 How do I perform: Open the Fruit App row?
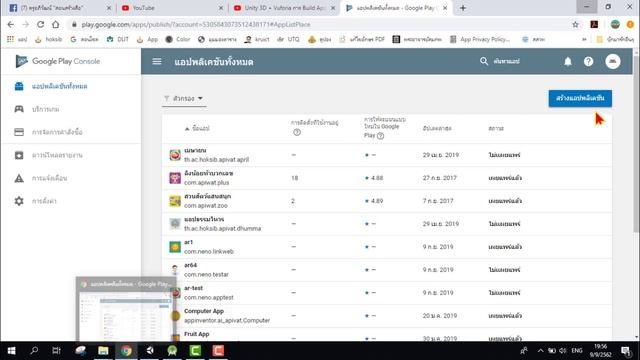pos(387,335)
